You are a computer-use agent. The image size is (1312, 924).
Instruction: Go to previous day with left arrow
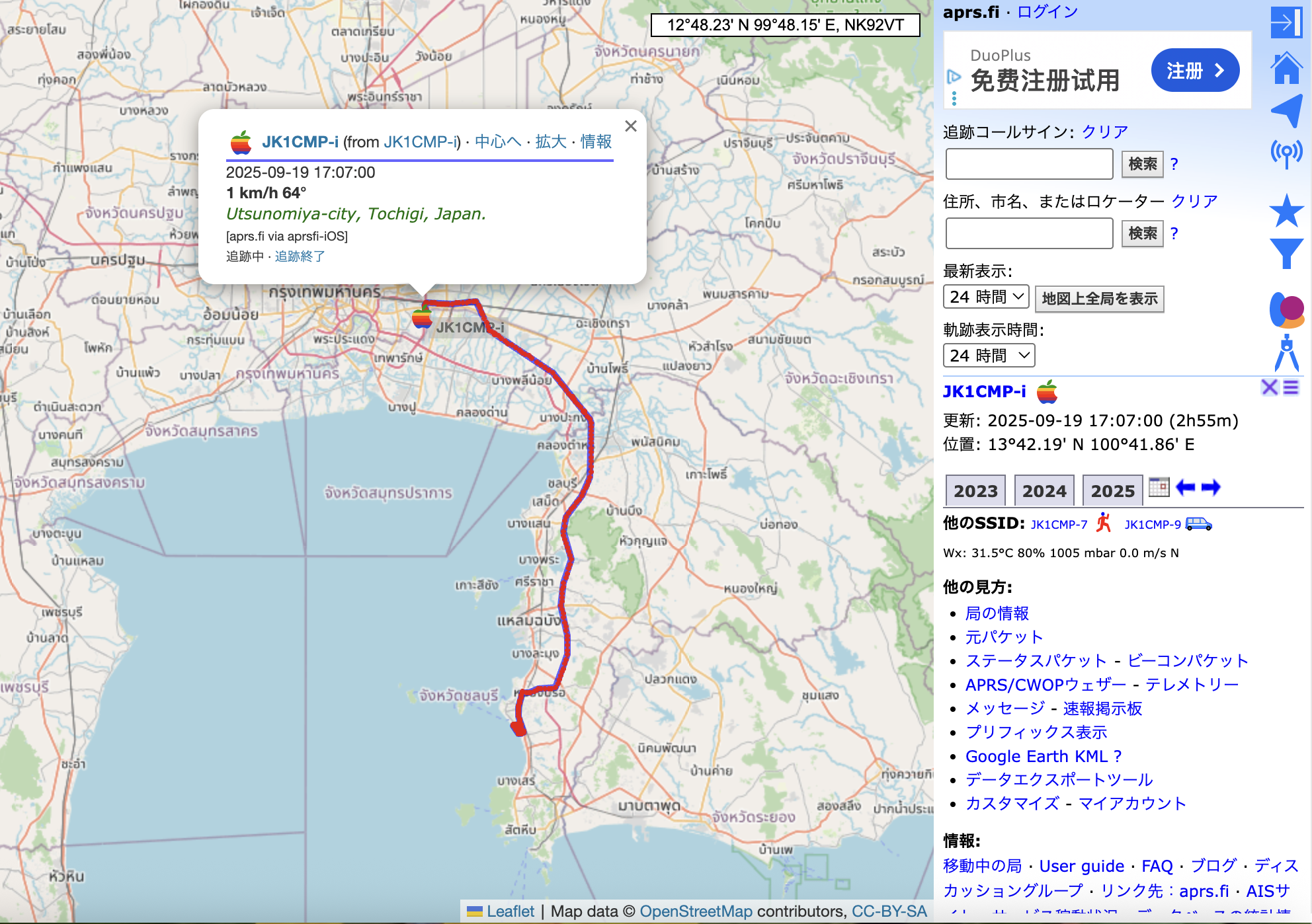(x=1185, y=488)
